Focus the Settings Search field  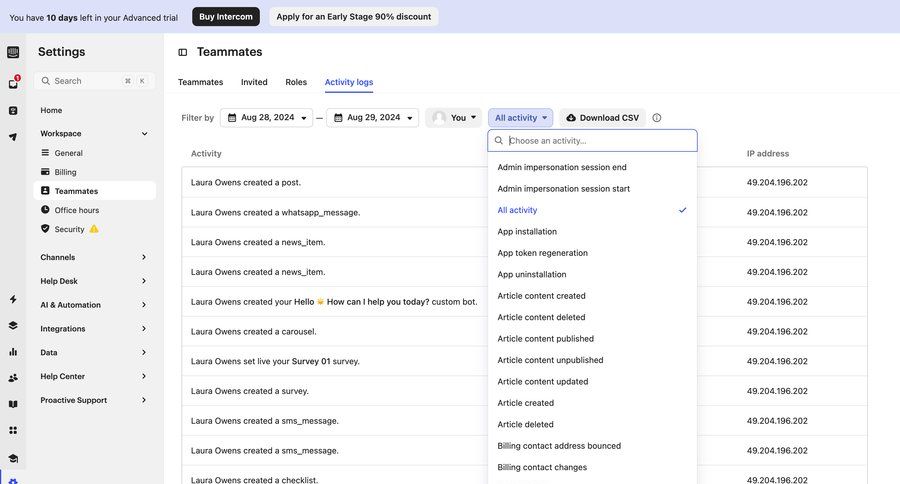[94, 81]
